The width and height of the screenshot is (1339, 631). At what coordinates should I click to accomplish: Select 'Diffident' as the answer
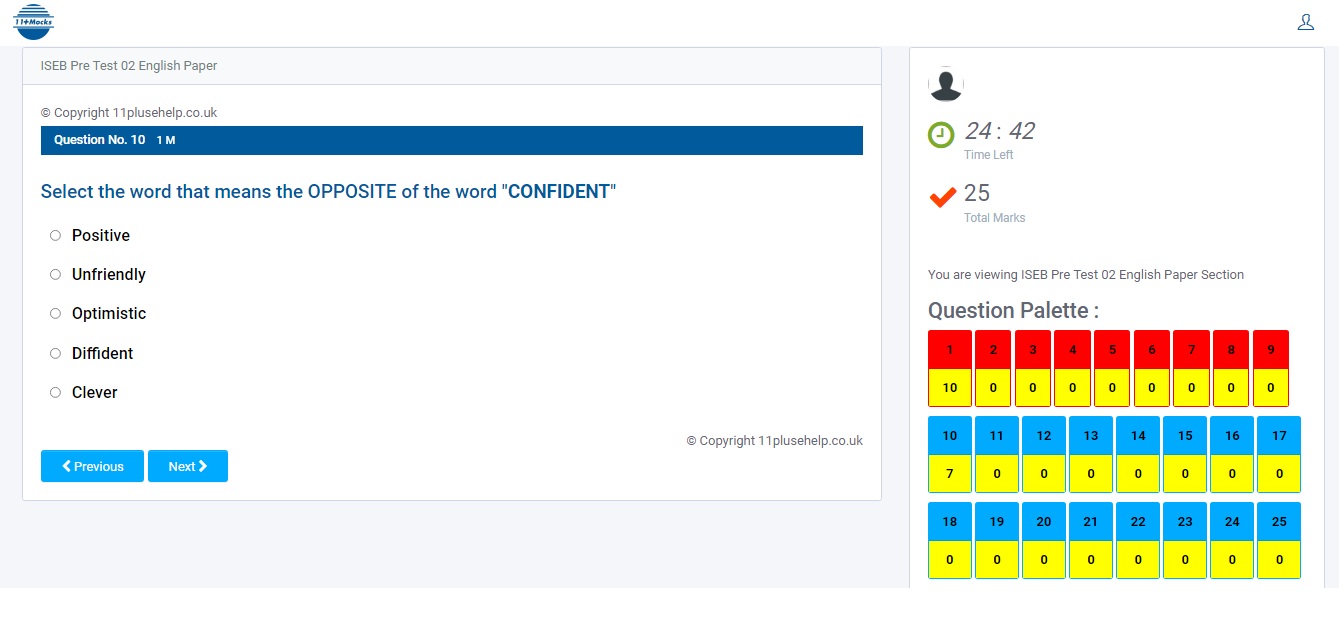click(x=56, y=354)
